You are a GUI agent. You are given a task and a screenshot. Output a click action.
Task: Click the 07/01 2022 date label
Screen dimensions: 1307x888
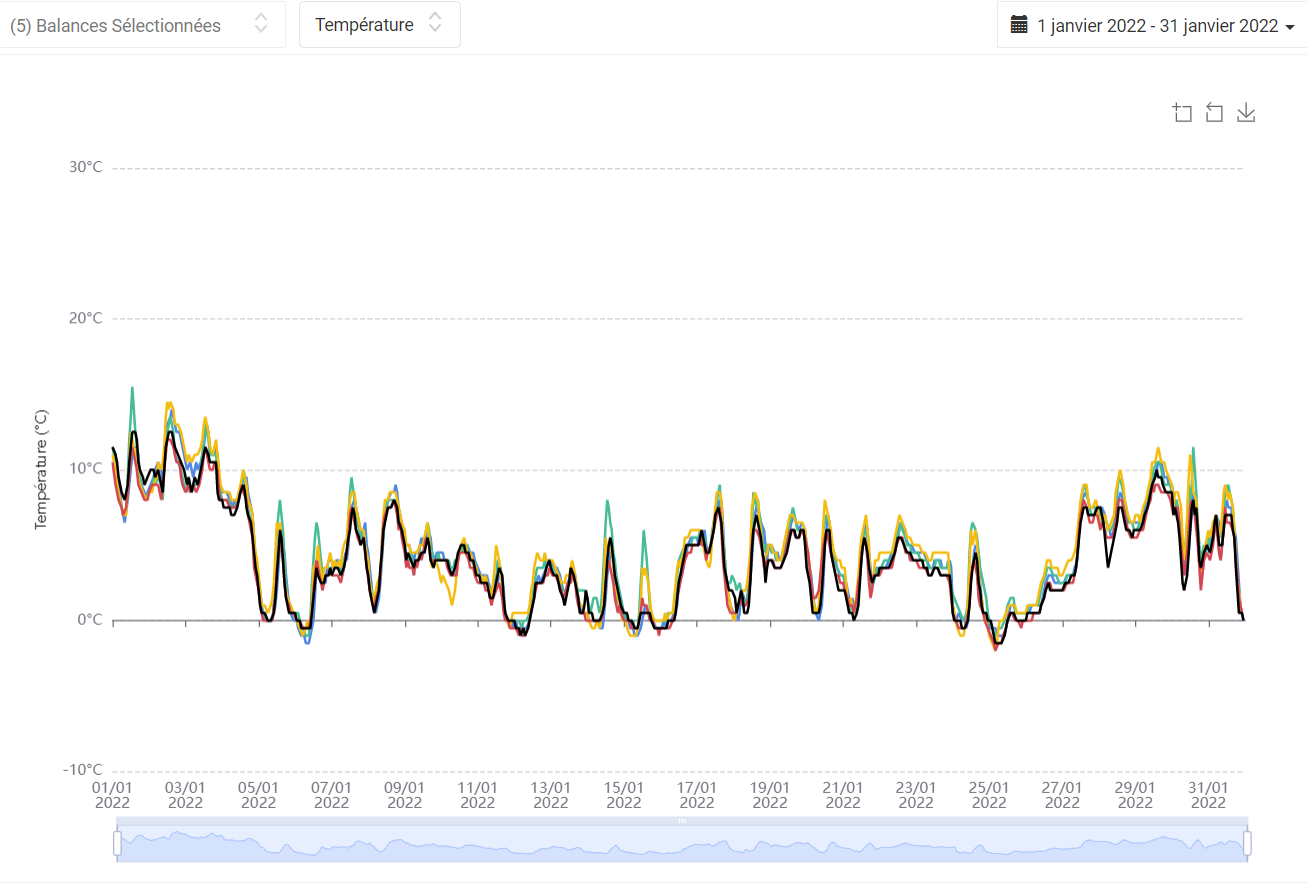tap(331, 795)
